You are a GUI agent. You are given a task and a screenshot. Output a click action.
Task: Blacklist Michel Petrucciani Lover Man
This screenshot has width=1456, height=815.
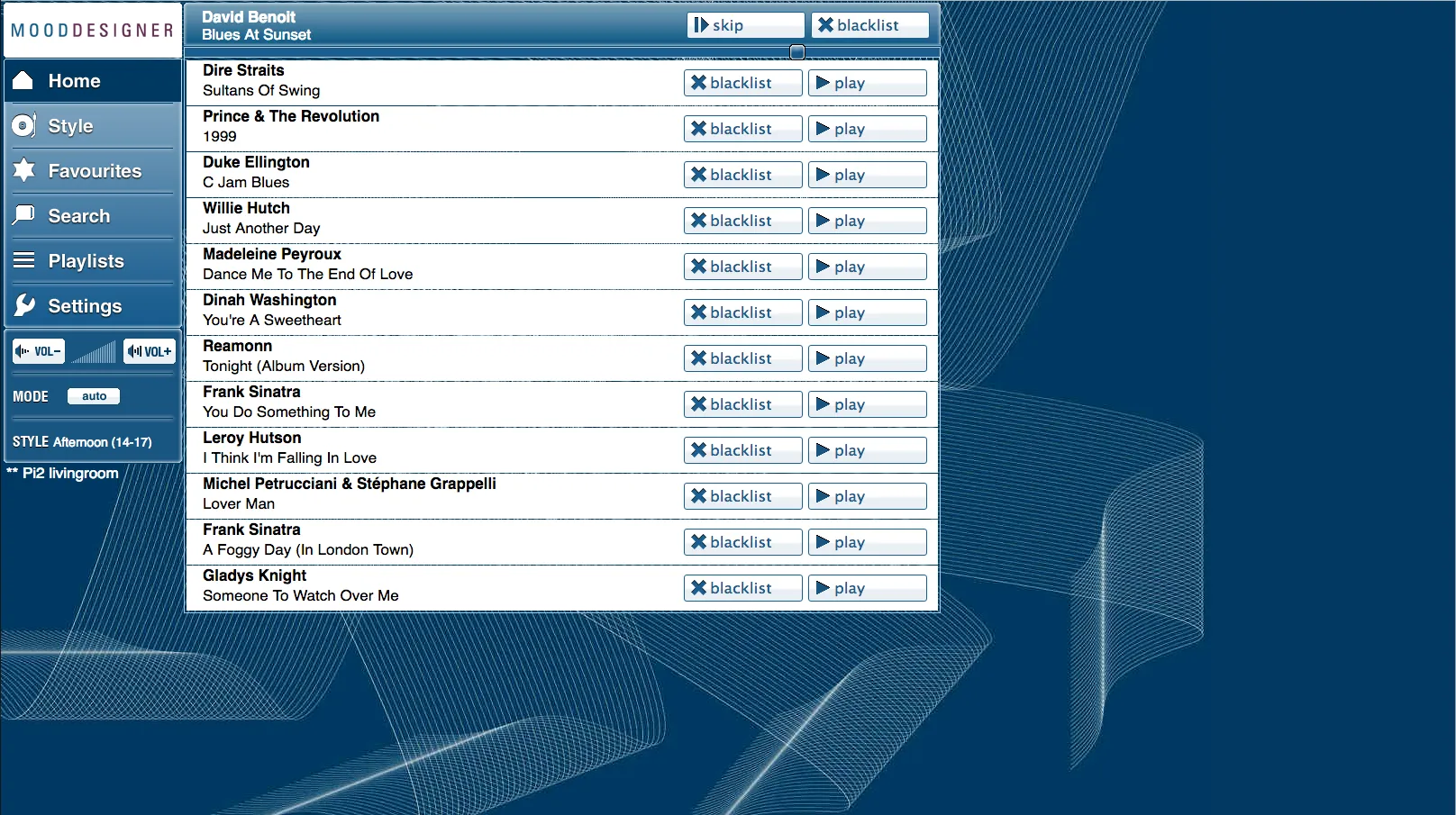pos(743,496)
